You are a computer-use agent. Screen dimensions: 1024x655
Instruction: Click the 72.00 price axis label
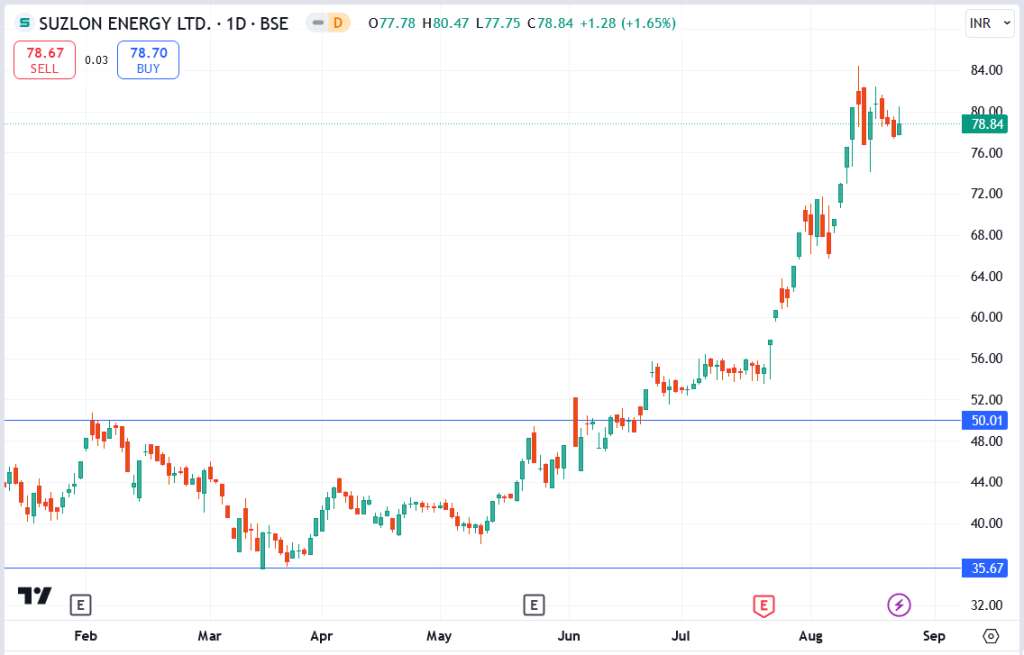coord(986,193)
